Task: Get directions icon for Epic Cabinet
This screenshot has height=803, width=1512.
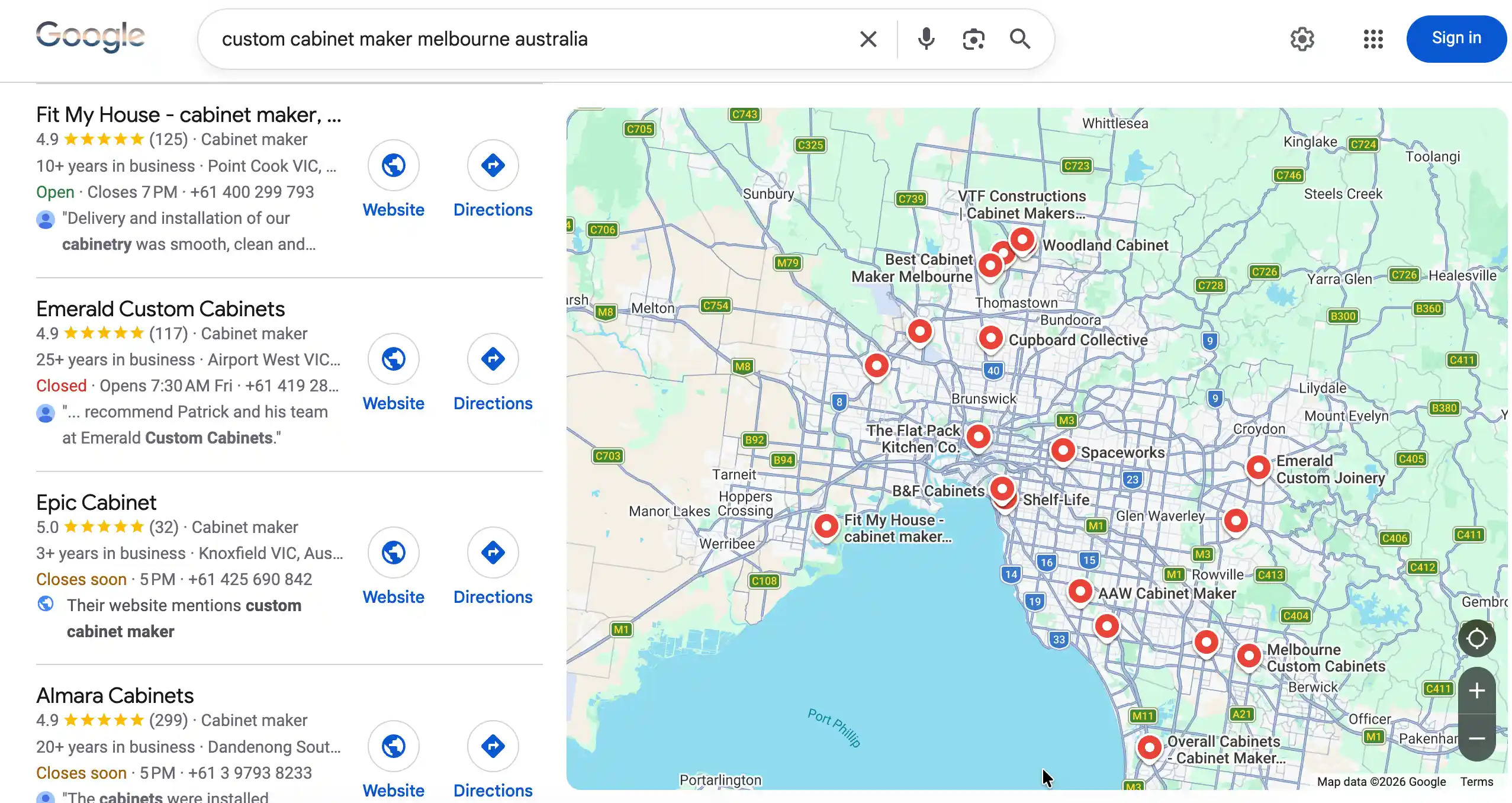Action: [493, 553]
